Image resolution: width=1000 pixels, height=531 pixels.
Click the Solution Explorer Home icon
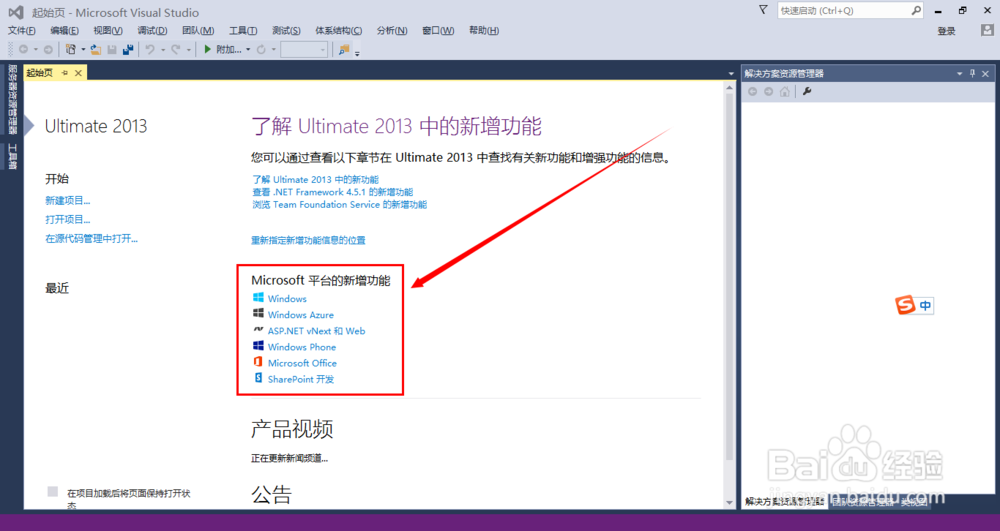784,92
